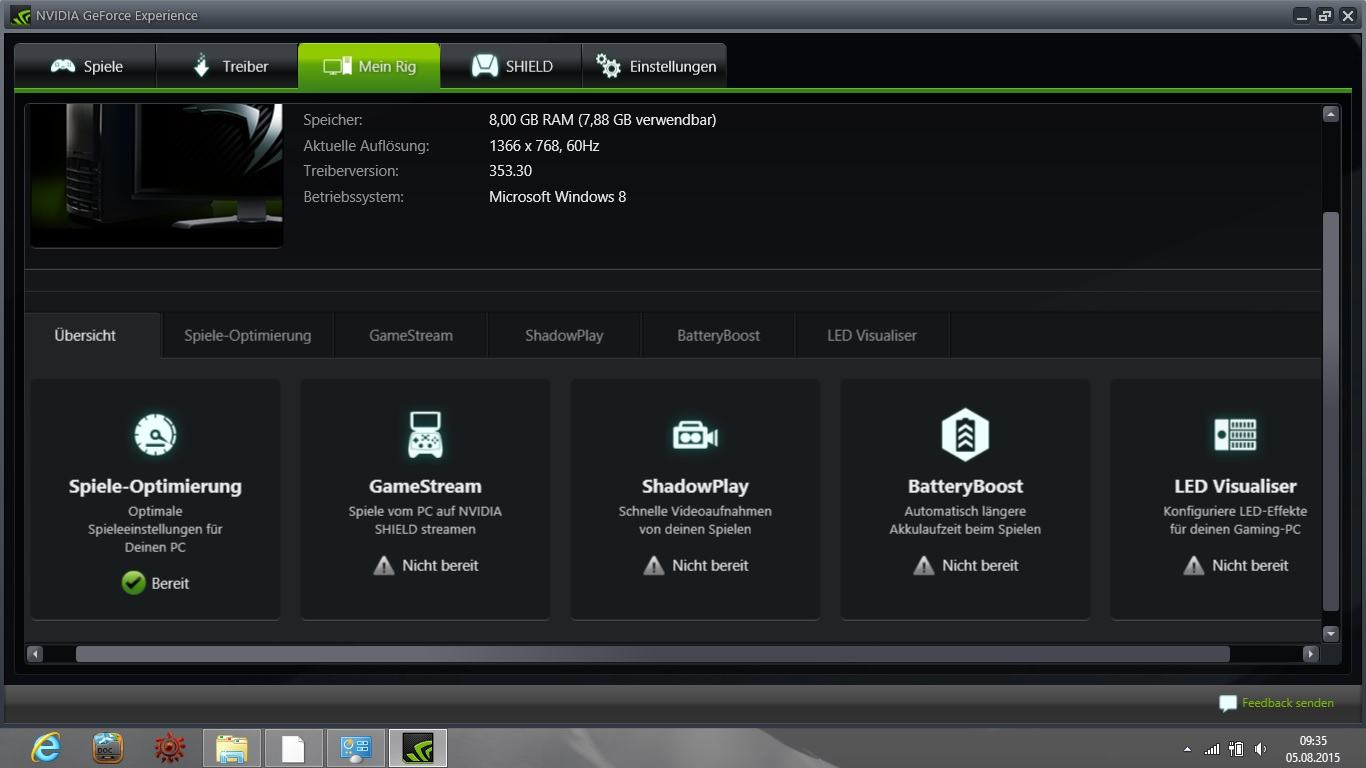1366x768 pixels.
Task: Open the red gear app in taskbar
Action: pyautogui.click(x=170, y=748)
